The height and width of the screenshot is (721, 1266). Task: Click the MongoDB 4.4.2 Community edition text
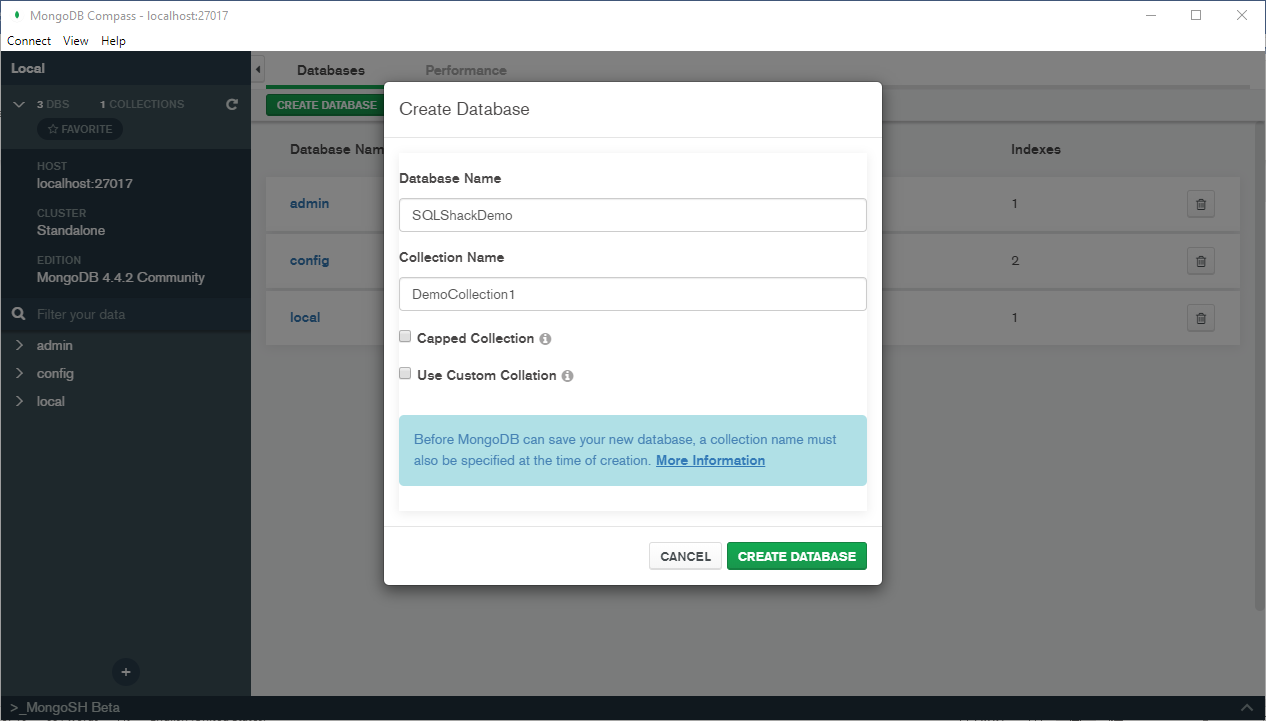121,278
